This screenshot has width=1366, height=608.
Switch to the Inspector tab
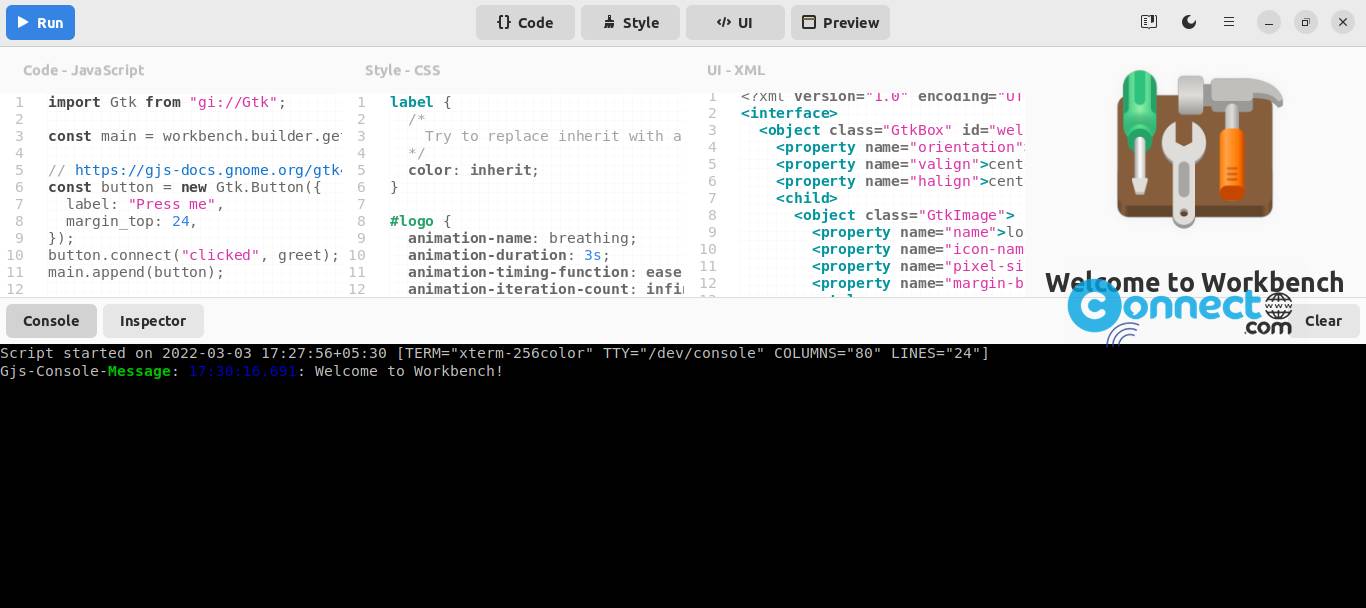pyautogui.click(x=153, y=321)
